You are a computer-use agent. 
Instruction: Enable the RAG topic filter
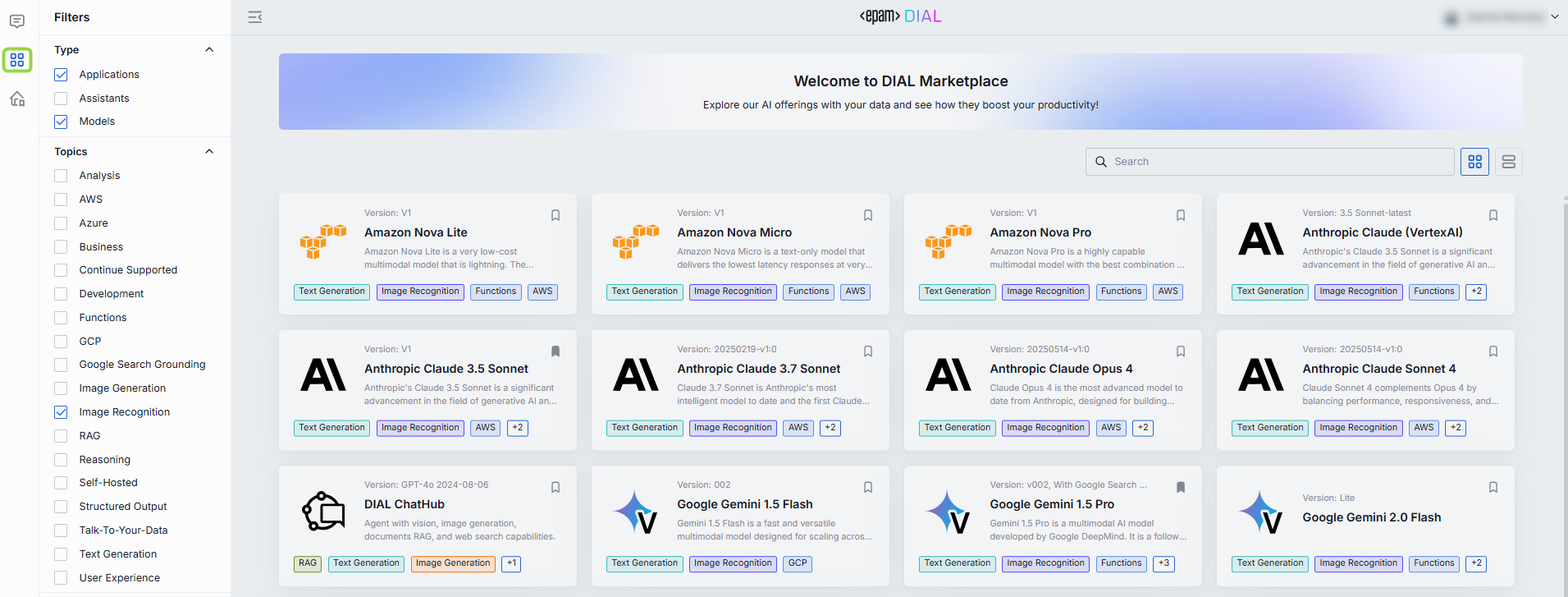tap(61, 436)
